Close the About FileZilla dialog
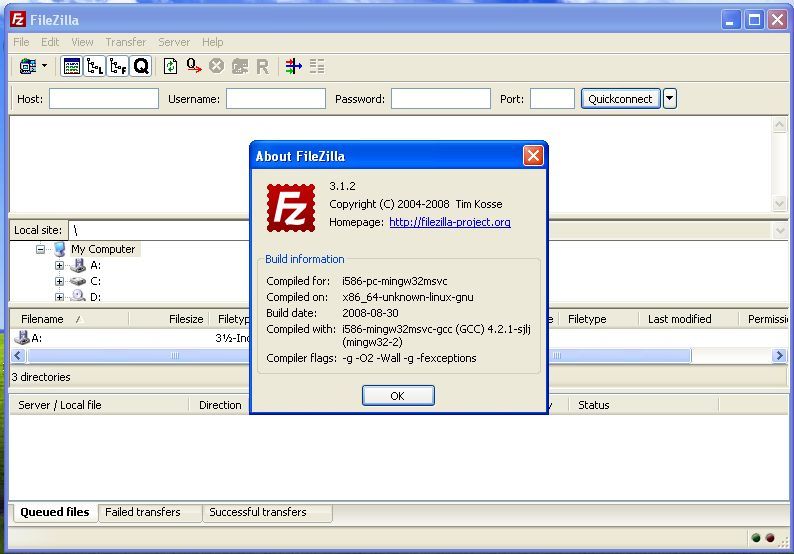 click(533, 155)
